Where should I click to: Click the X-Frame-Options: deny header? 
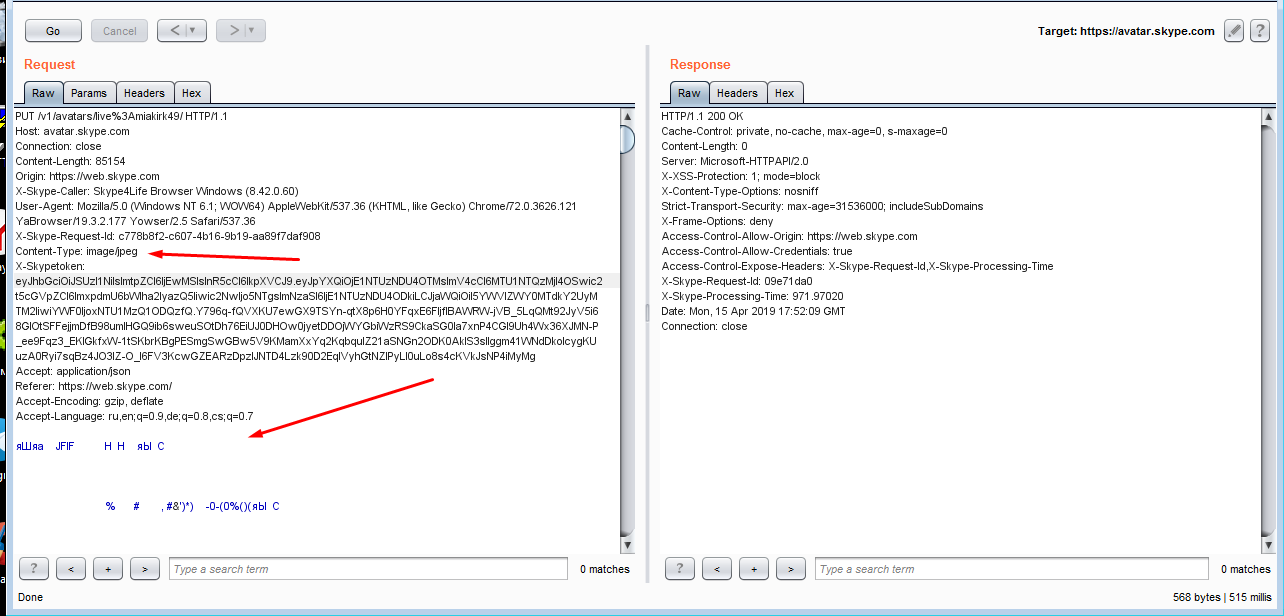[717, 221]
